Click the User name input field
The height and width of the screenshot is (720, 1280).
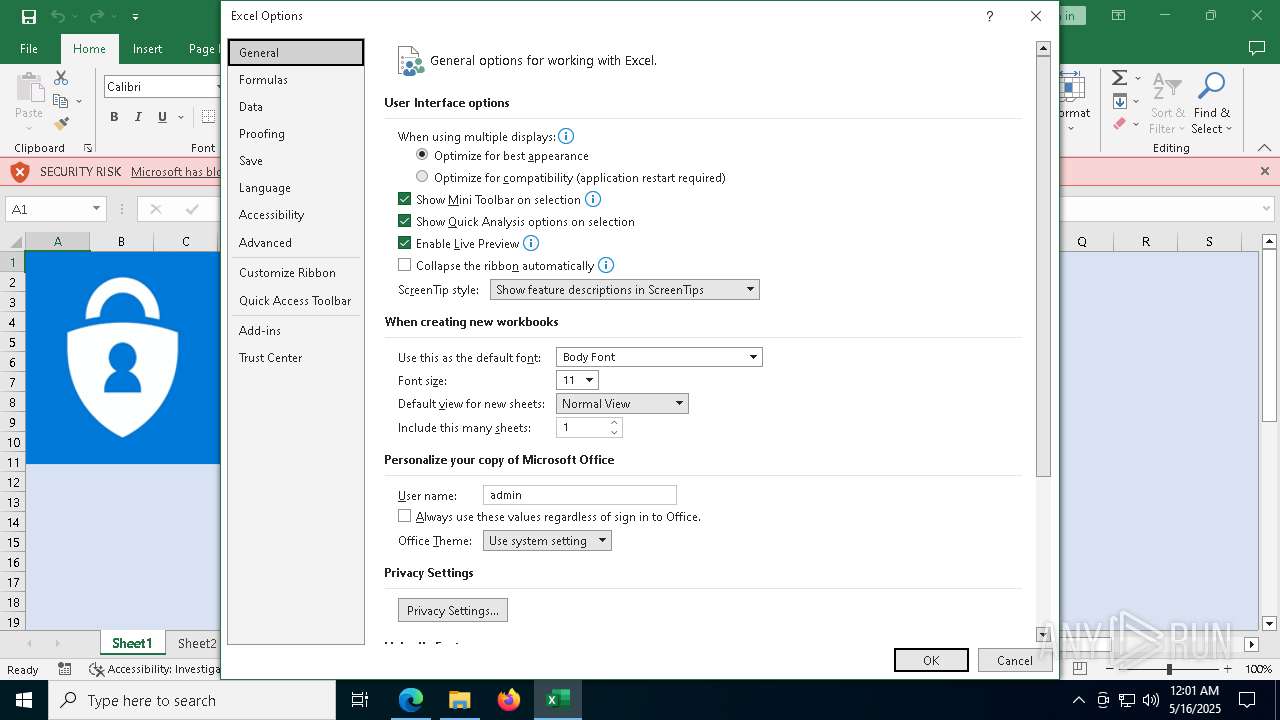(580, 495)
